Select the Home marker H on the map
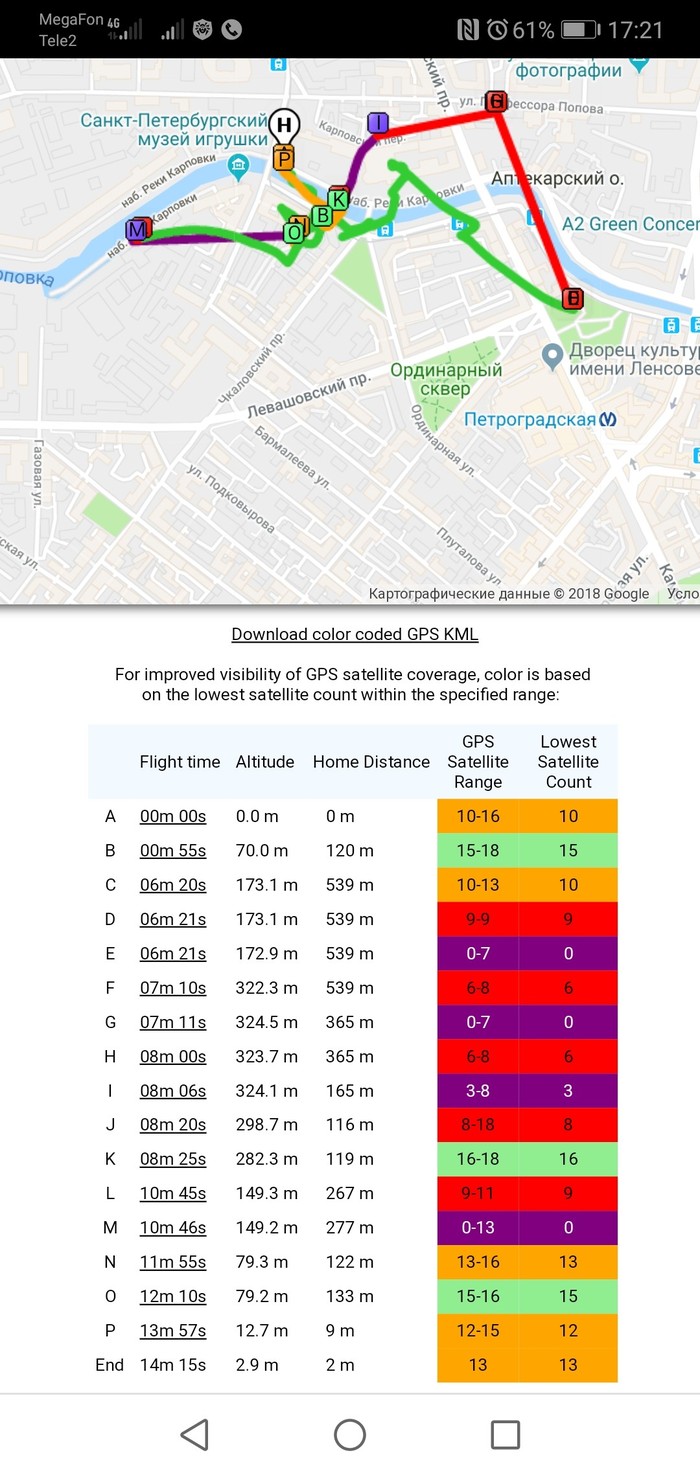Image resolution: width=700 pixels, height=1477 pixels. point(284,126)
